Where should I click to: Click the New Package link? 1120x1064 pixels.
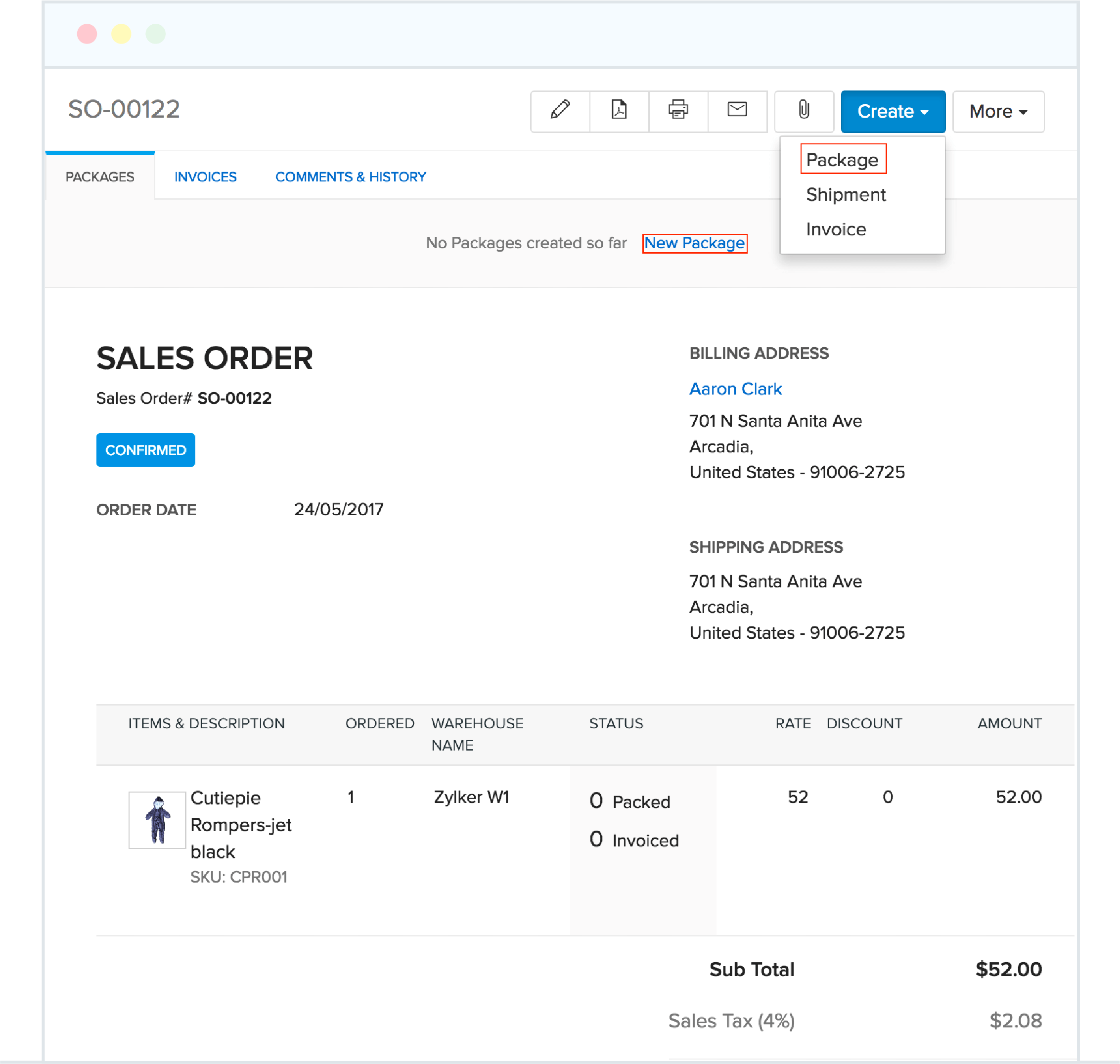[694, 243]
